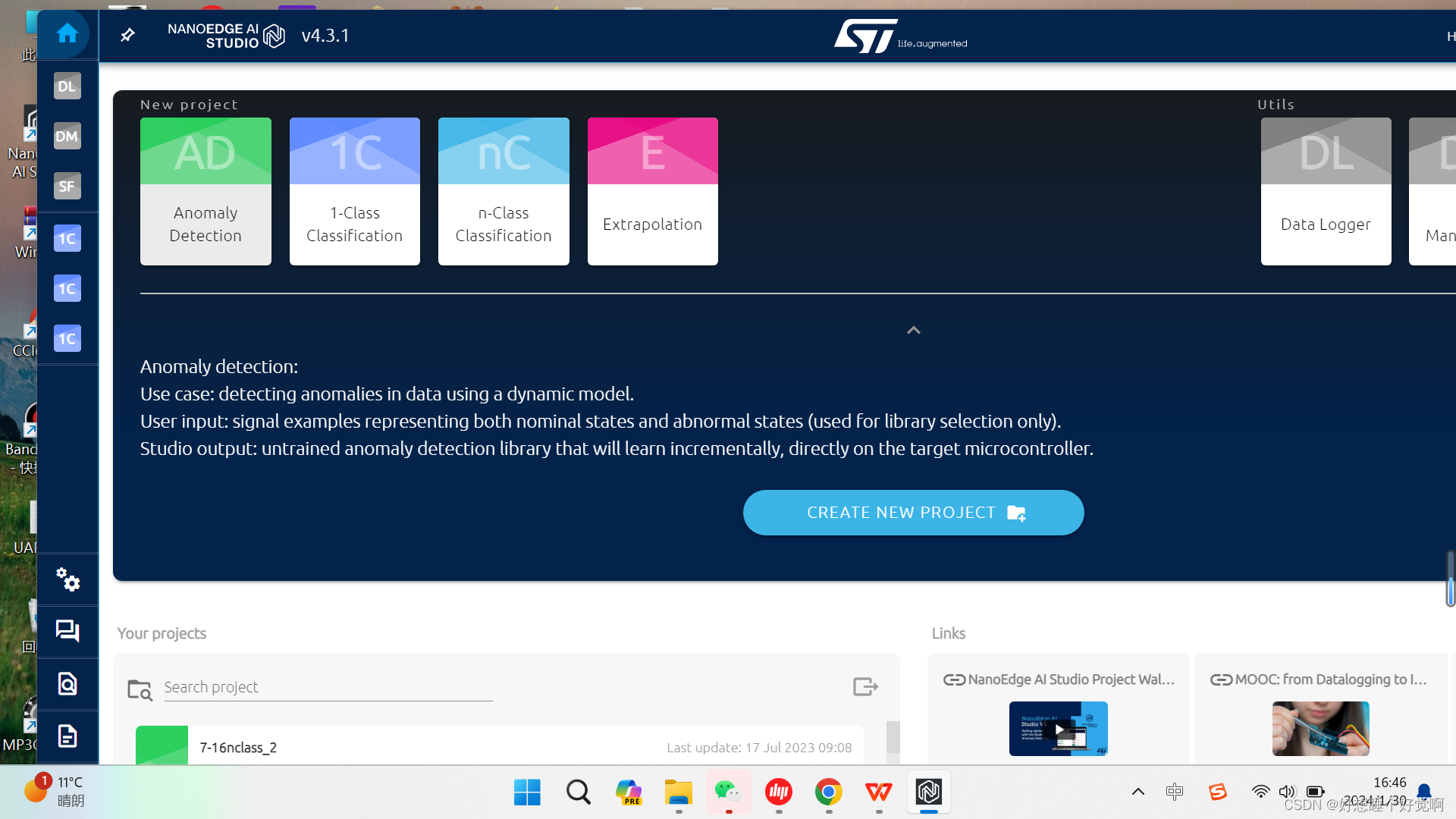This screenshot has width=1456, height=819.
Task: Open the MOOC thumbnail image
Action: (x=1321, y=729)
